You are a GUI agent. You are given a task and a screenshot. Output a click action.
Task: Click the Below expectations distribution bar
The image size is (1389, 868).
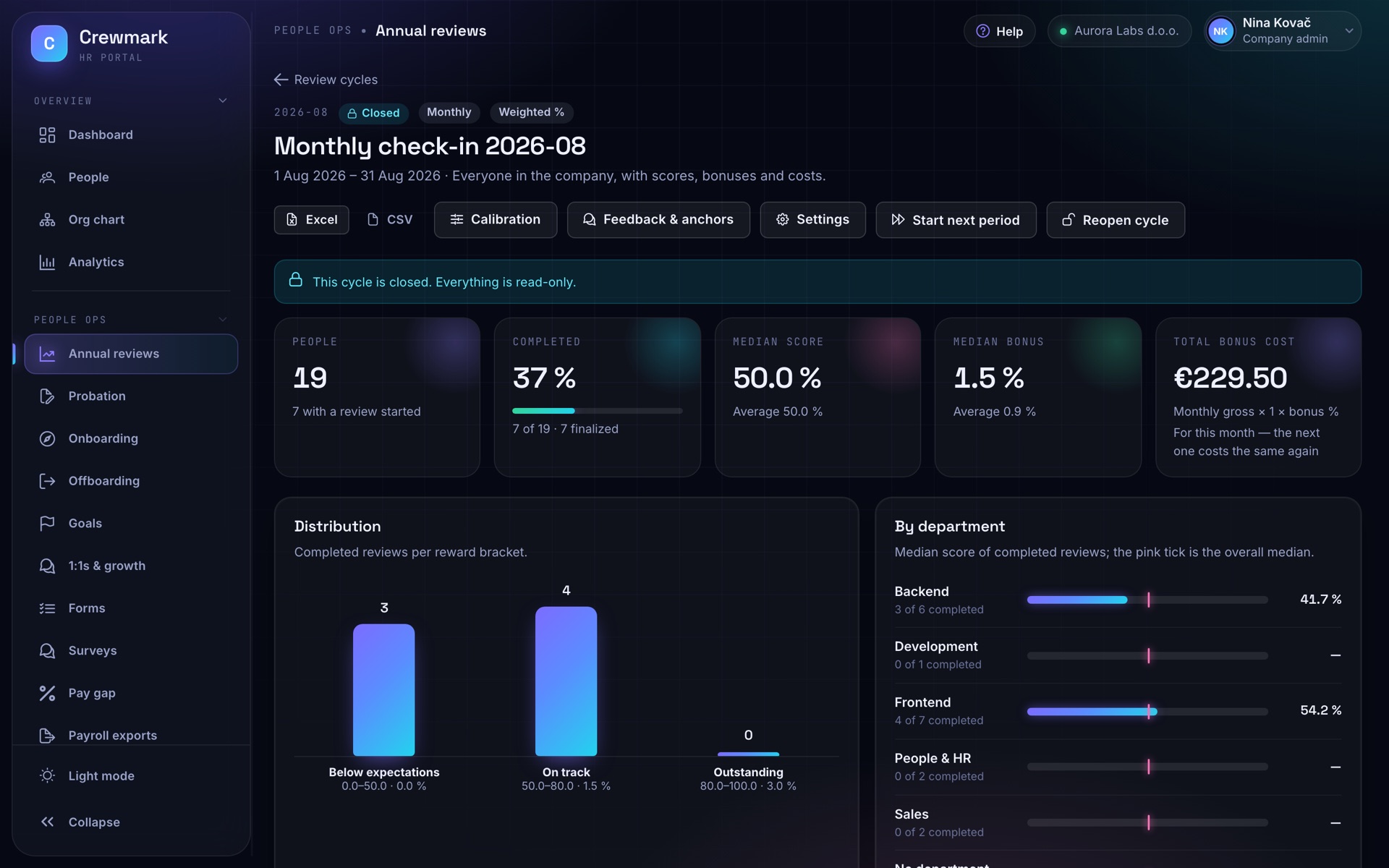click(383, 690)
